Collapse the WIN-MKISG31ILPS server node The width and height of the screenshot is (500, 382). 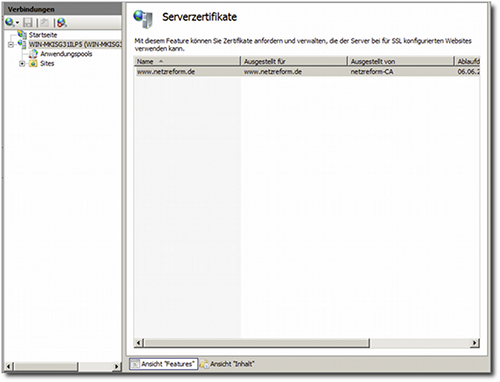point(11,44)
